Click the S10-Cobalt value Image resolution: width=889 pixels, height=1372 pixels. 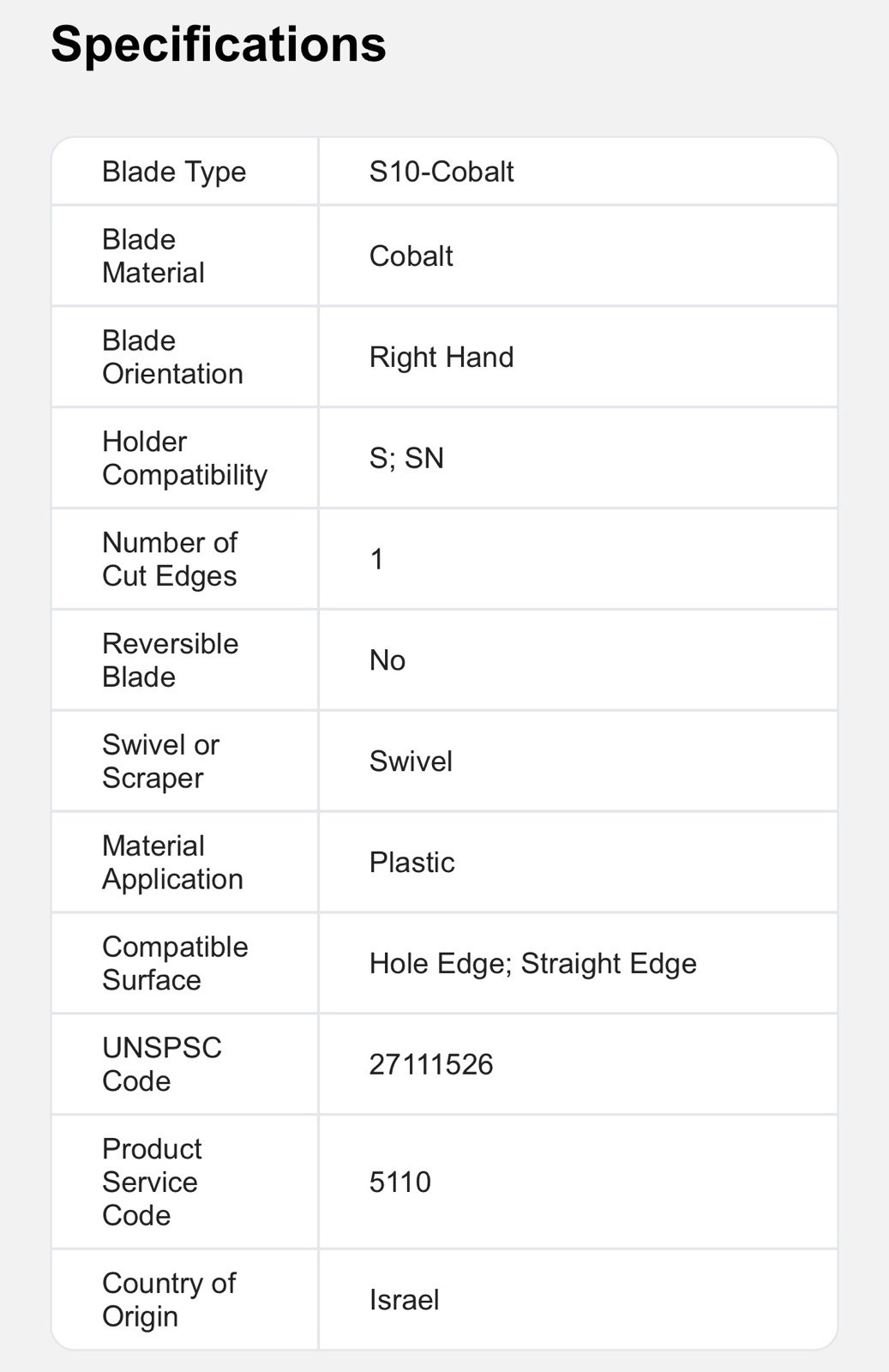(441, 171)
